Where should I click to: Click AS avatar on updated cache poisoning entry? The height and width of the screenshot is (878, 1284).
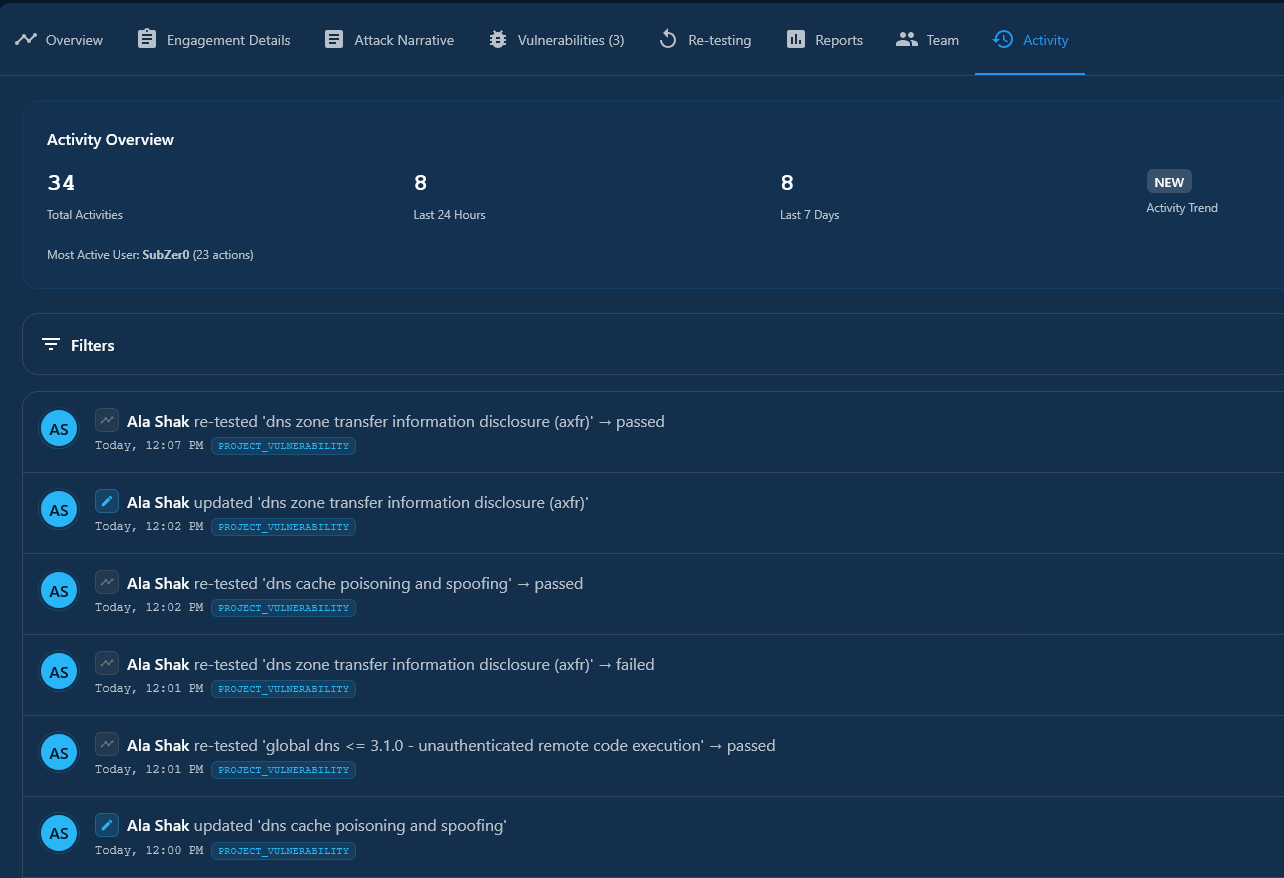pos(59,834)
